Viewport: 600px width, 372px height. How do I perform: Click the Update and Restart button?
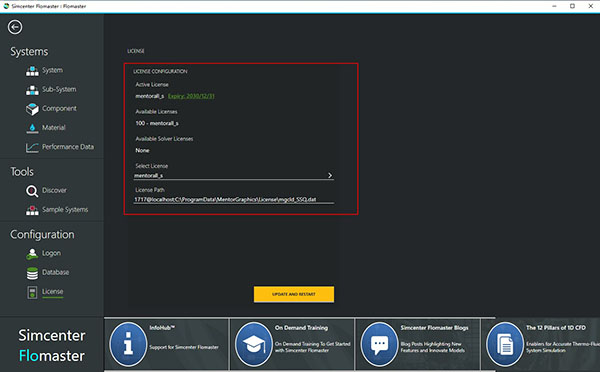(294, 294)
